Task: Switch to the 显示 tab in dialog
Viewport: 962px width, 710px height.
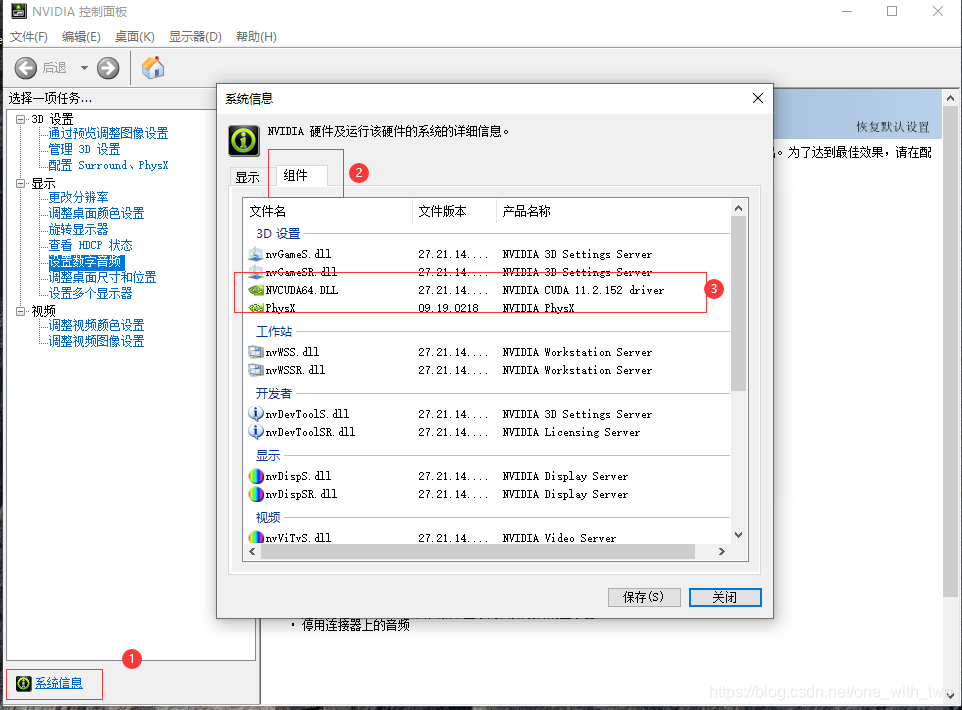Action: (248, 177)
